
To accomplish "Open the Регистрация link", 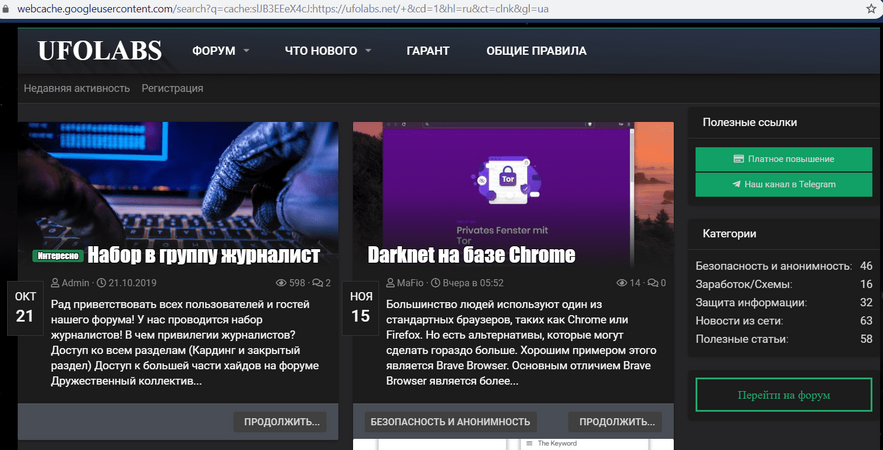I will coord(172,88).
